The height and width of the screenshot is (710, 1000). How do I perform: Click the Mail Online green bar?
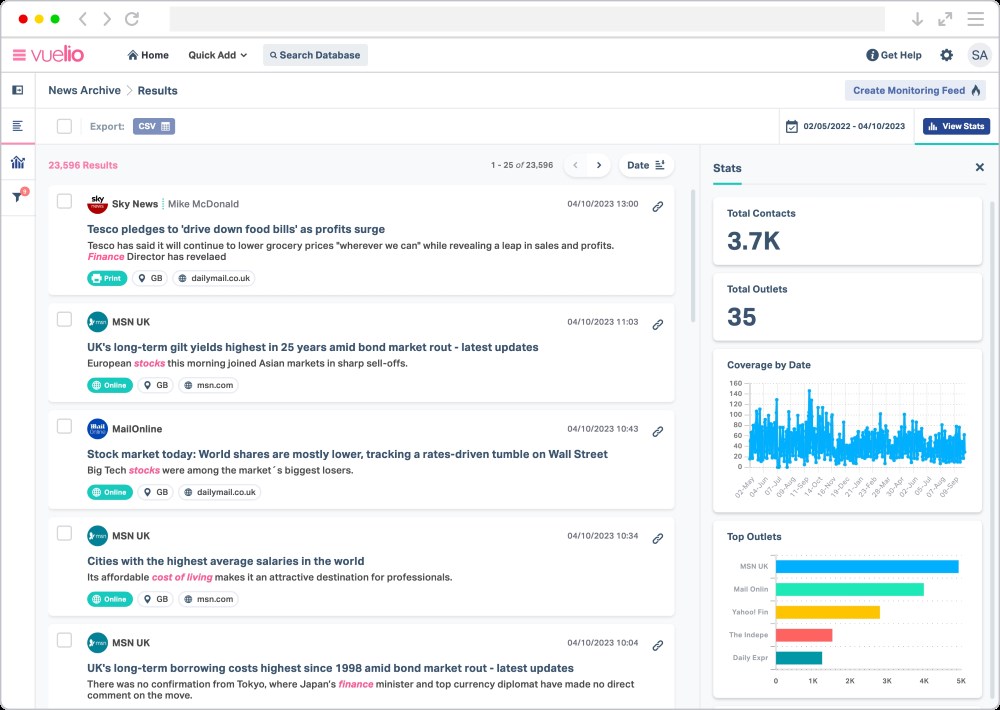(x=849, y=589)
